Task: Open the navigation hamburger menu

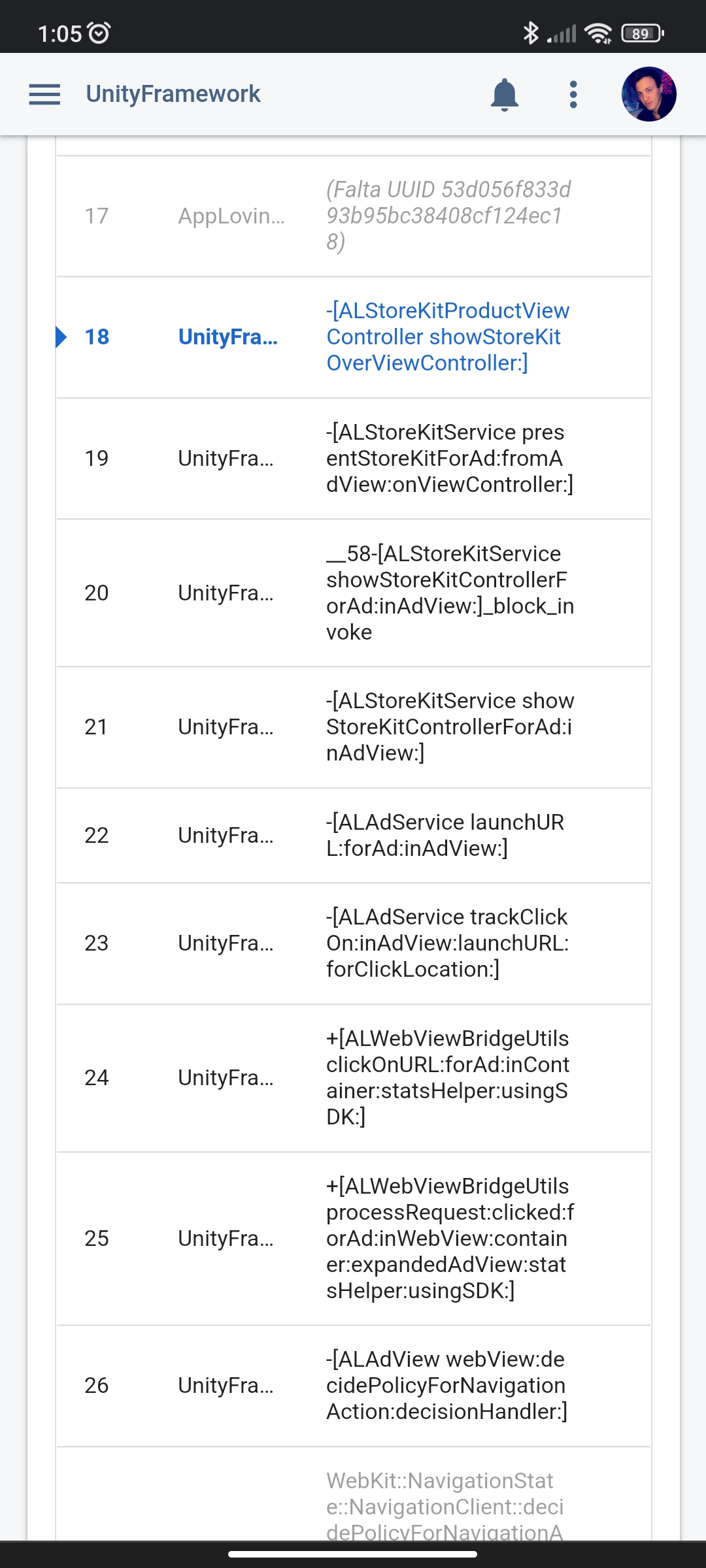Action: [44, 93]
